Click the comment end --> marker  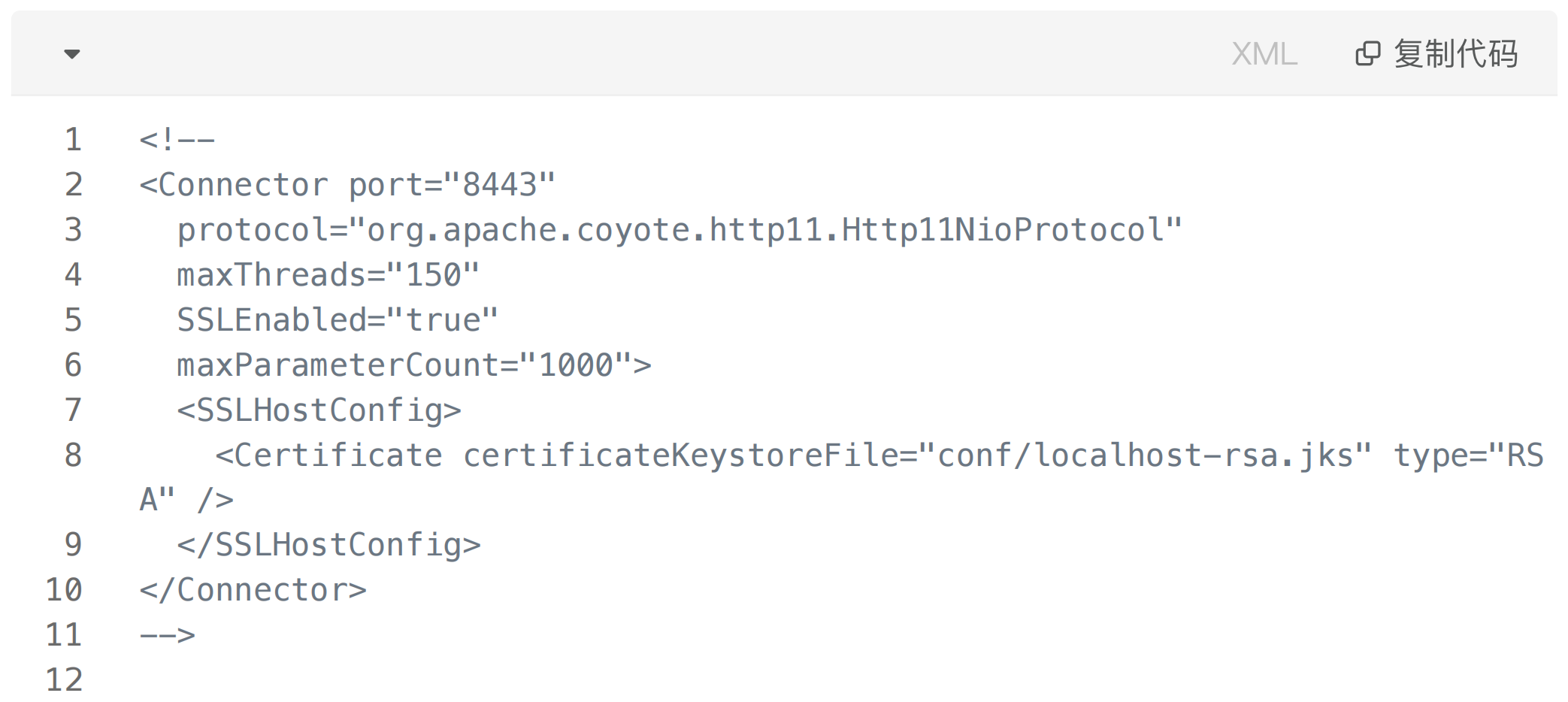pyautogui.click(x=168, y=635)
